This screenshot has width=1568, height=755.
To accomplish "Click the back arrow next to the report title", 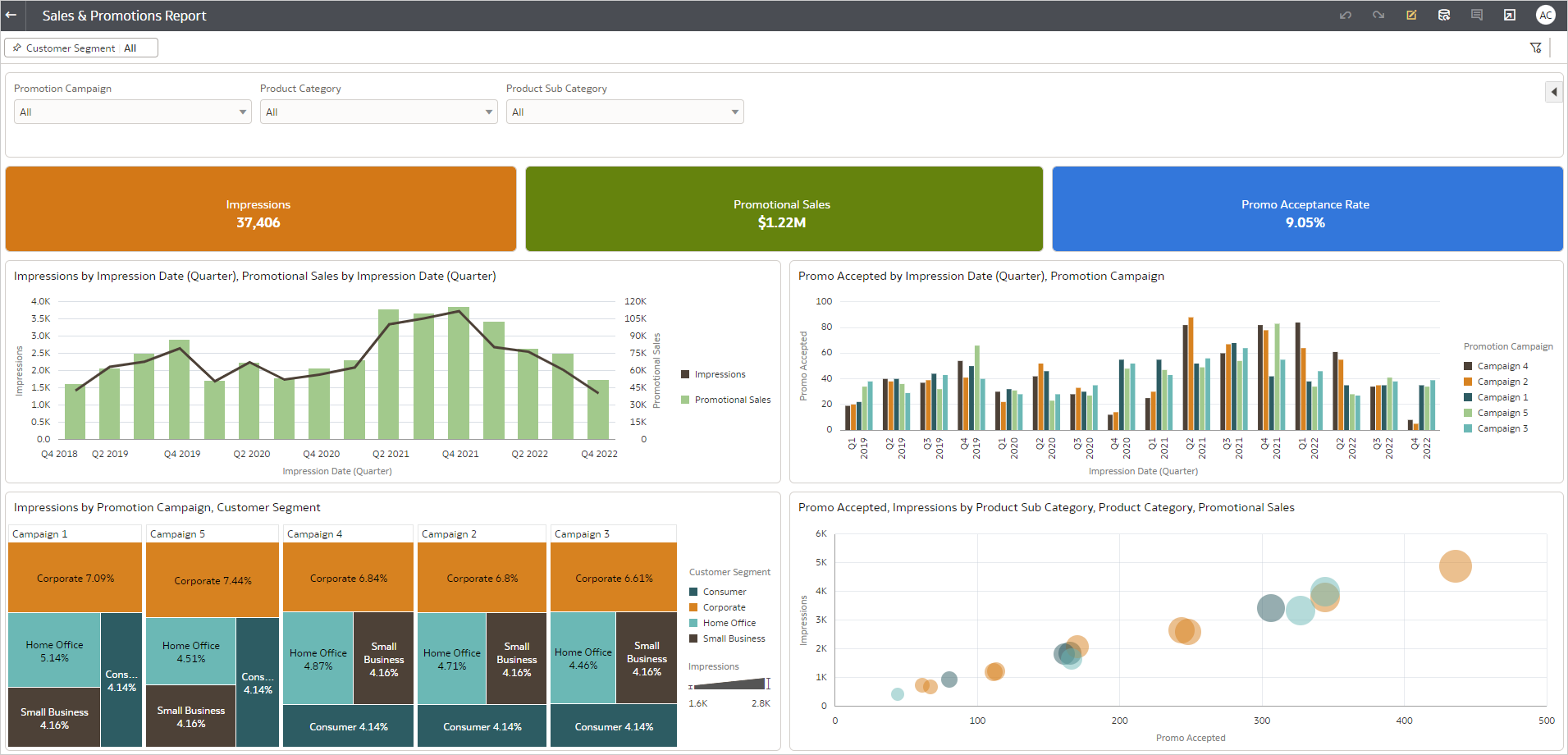I will (11, 15).
